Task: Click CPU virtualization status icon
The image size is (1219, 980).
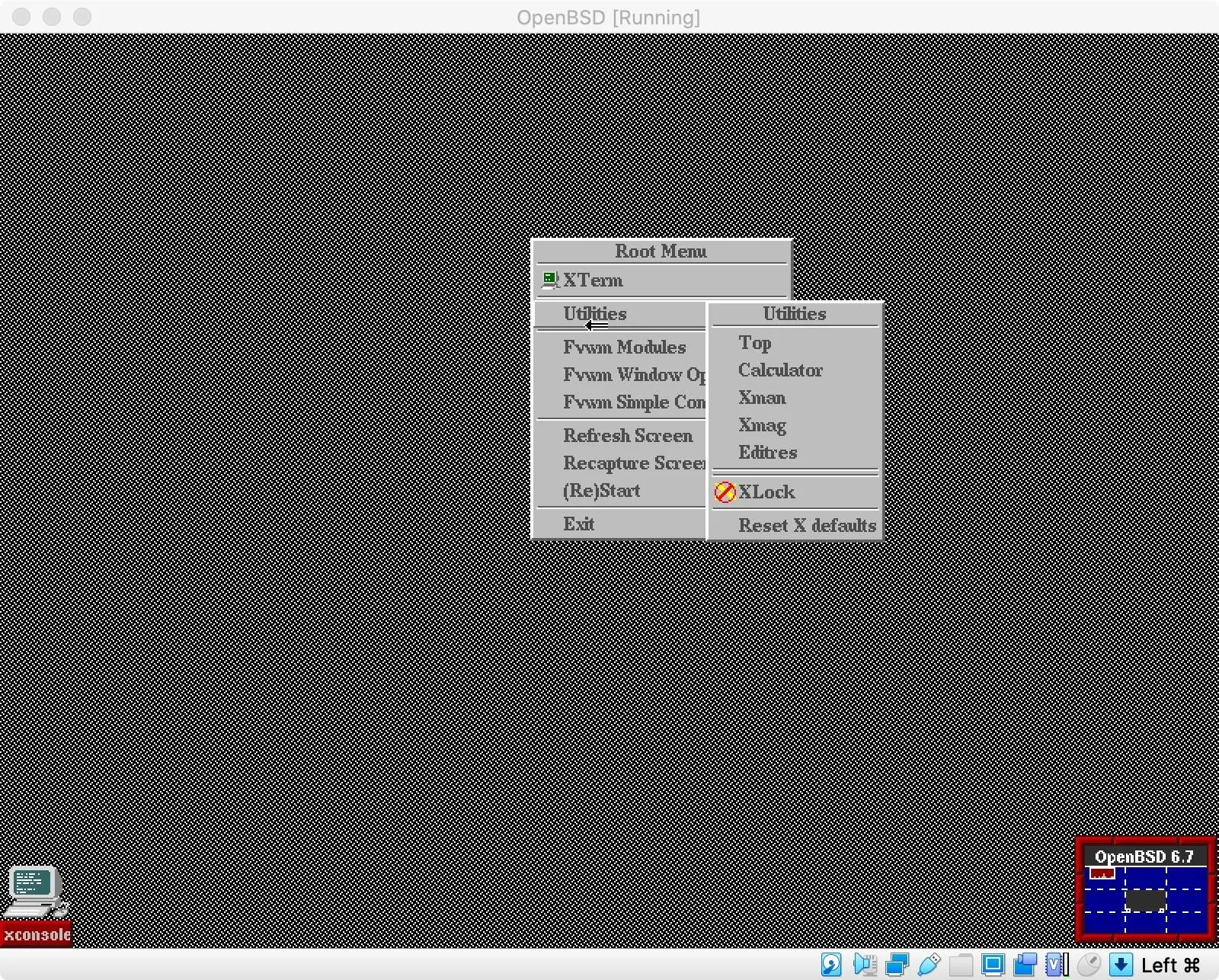Action: [x=1057, y=965]
